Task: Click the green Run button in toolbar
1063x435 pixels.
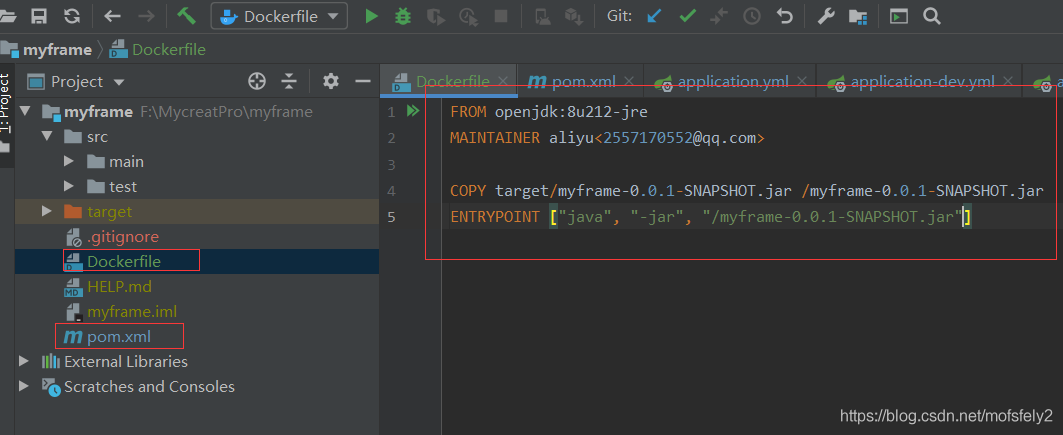Action: [371, 16]
